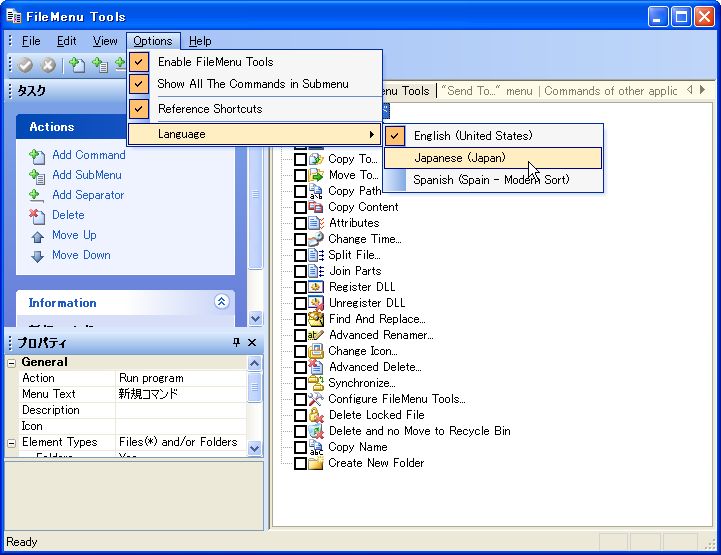The height and width of the screenshot is (555, 721).
Task: Click the Copy Name icon
Action: (316, 447)
